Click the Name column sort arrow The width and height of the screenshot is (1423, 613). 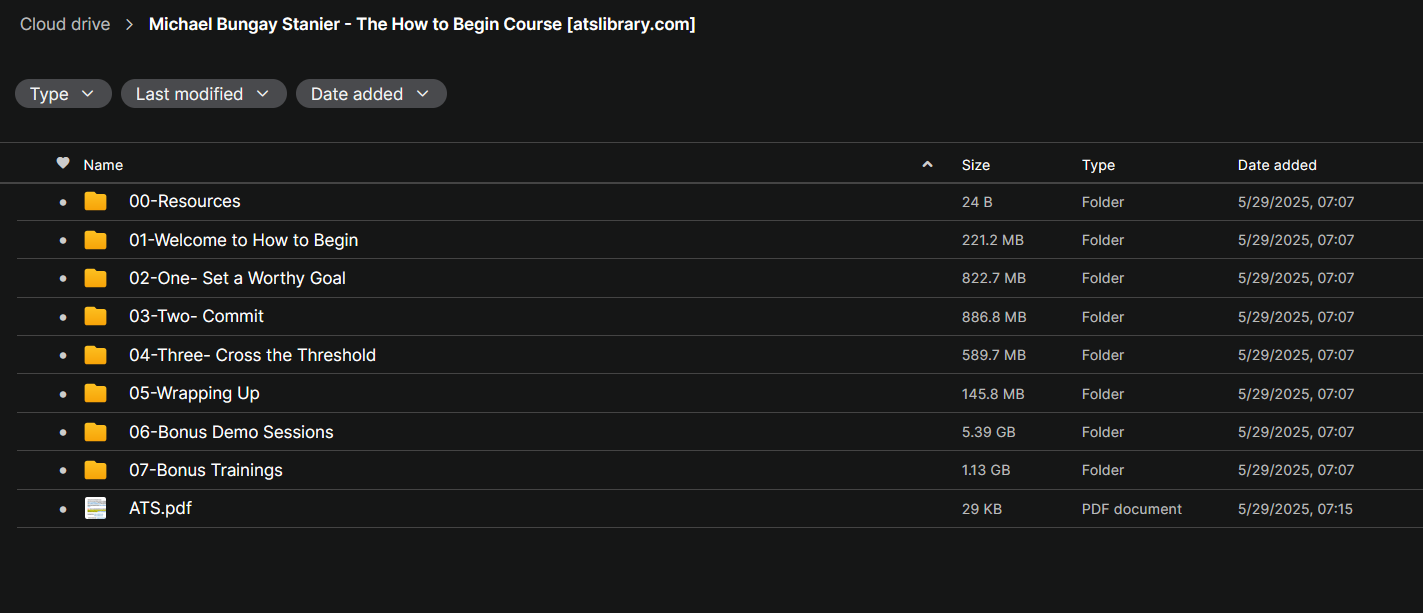927,164
